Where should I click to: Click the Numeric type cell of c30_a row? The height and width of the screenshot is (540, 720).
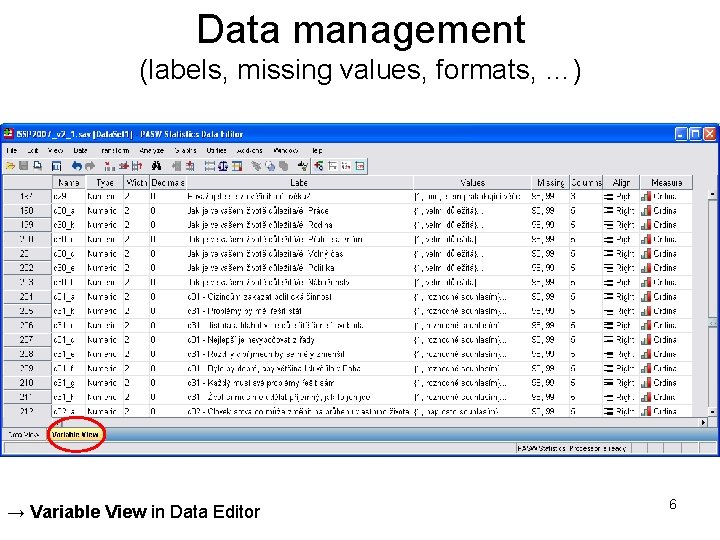click(x=105, y=211)
